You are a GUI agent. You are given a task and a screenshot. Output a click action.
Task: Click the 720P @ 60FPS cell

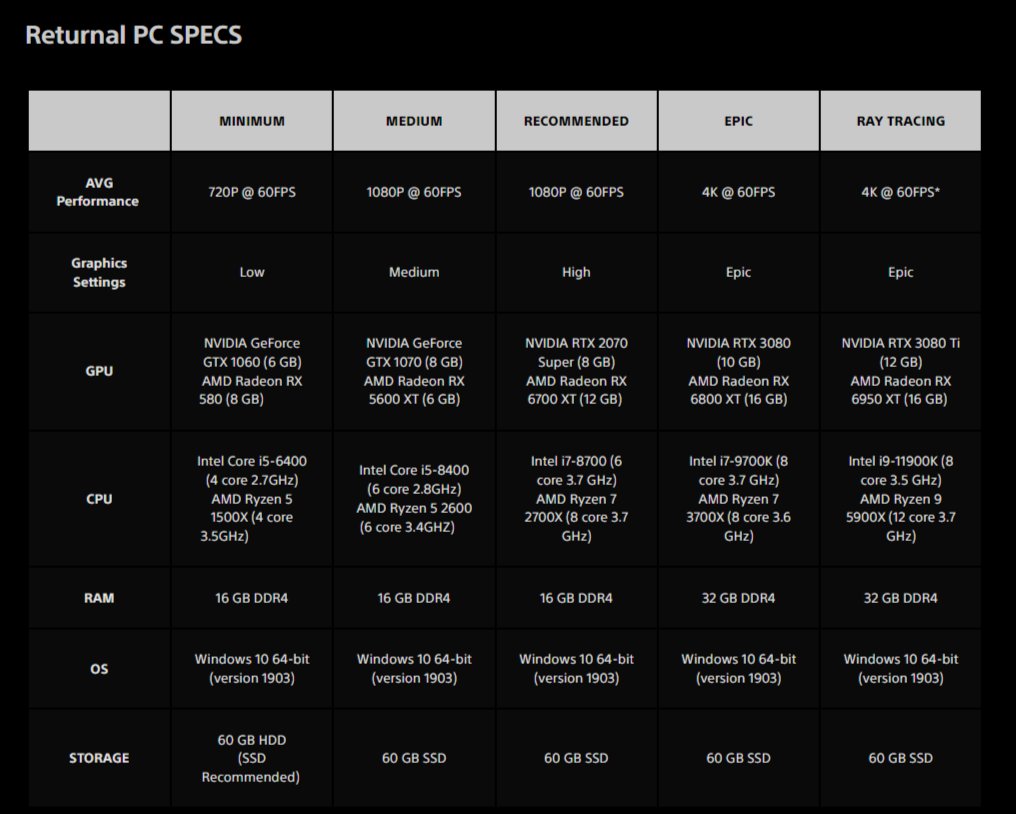point(252,192)
